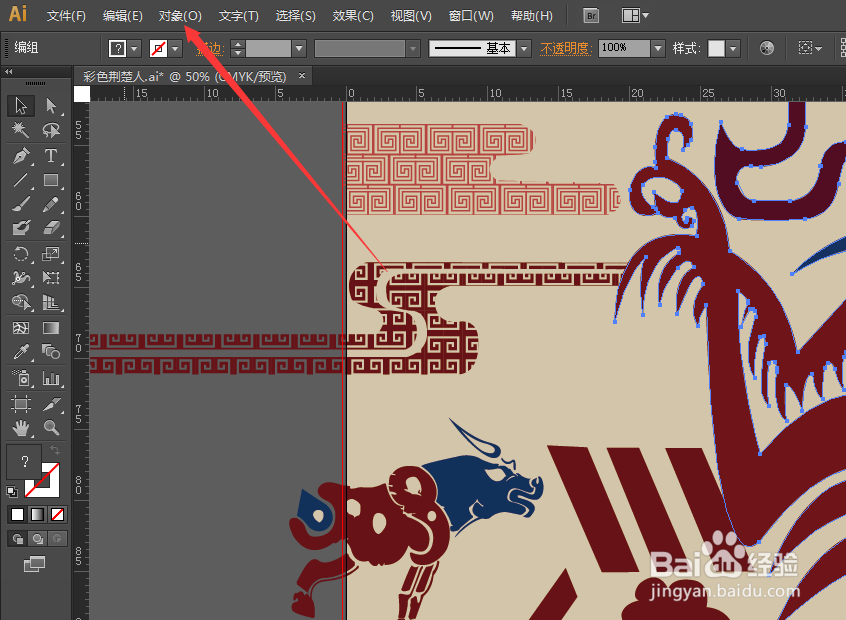Image resolution: width=846 pixels, height=620 pixels.
Task: Select the Eyedropper tool
Action: coord(21,352)
